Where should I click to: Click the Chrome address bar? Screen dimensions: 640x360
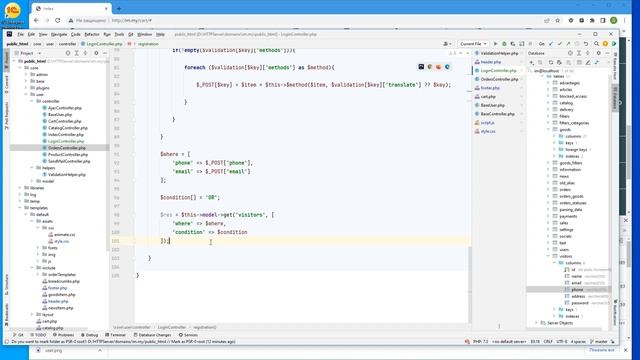pos(302,20)
